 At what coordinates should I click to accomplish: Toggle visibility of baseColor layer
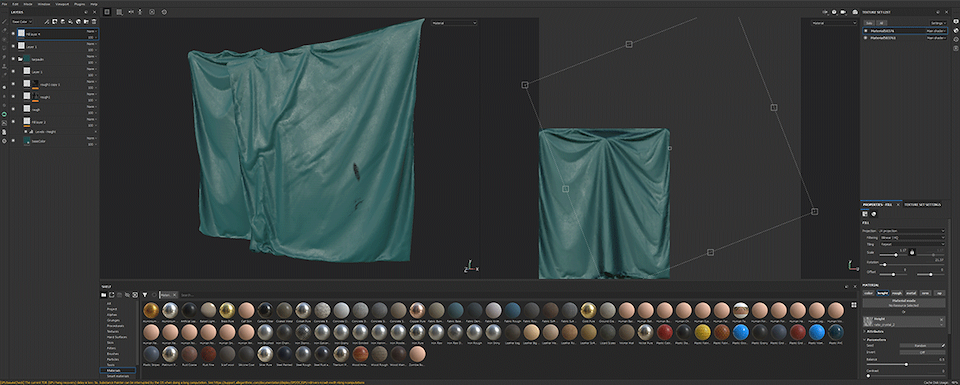(x=13, y=141)
